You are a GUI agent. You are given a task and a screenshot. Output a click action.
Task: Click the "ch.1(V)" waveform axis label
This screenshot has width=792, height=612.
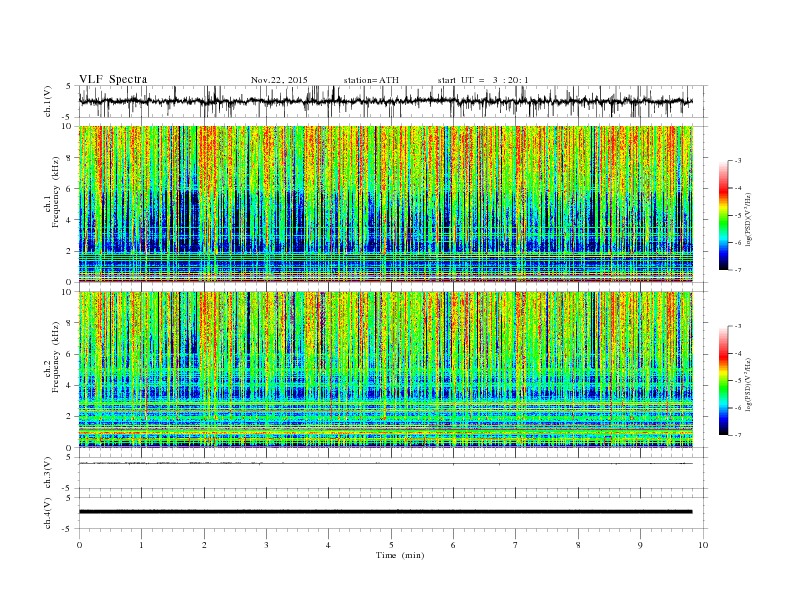click(48, 101)
